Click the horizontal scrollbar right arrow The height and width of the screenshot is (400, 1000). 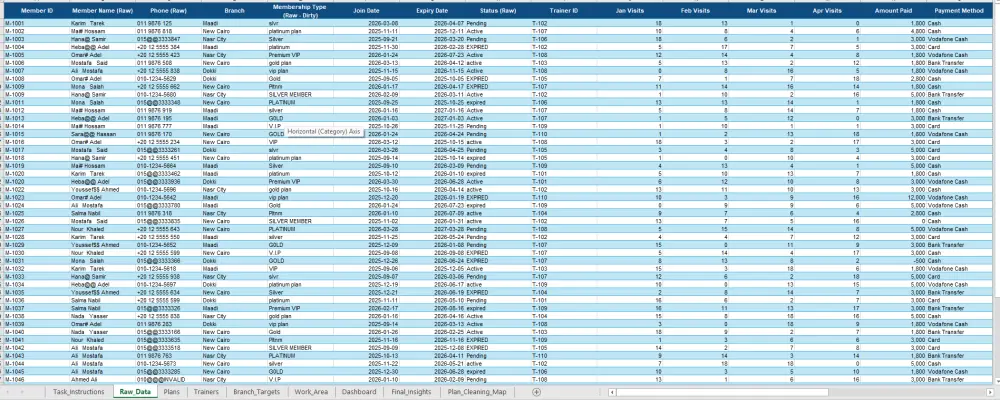(989, 392)
